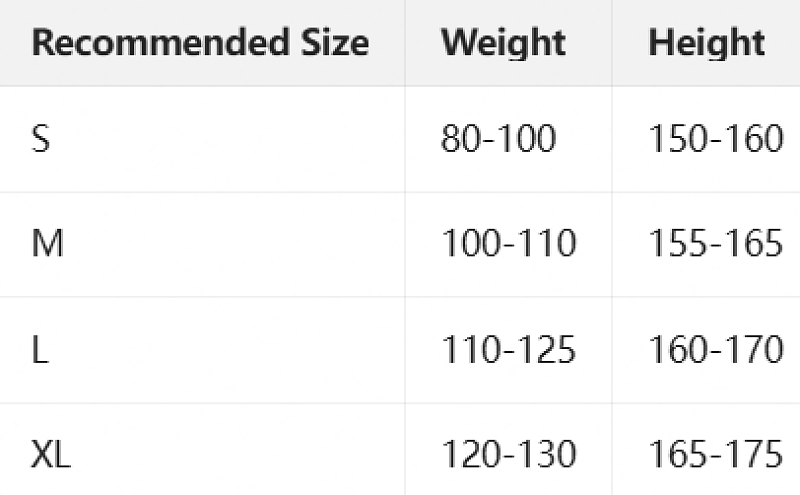Click the 120-130 weight value
Screen dimensions: 800x495
[x=509, y=454]
